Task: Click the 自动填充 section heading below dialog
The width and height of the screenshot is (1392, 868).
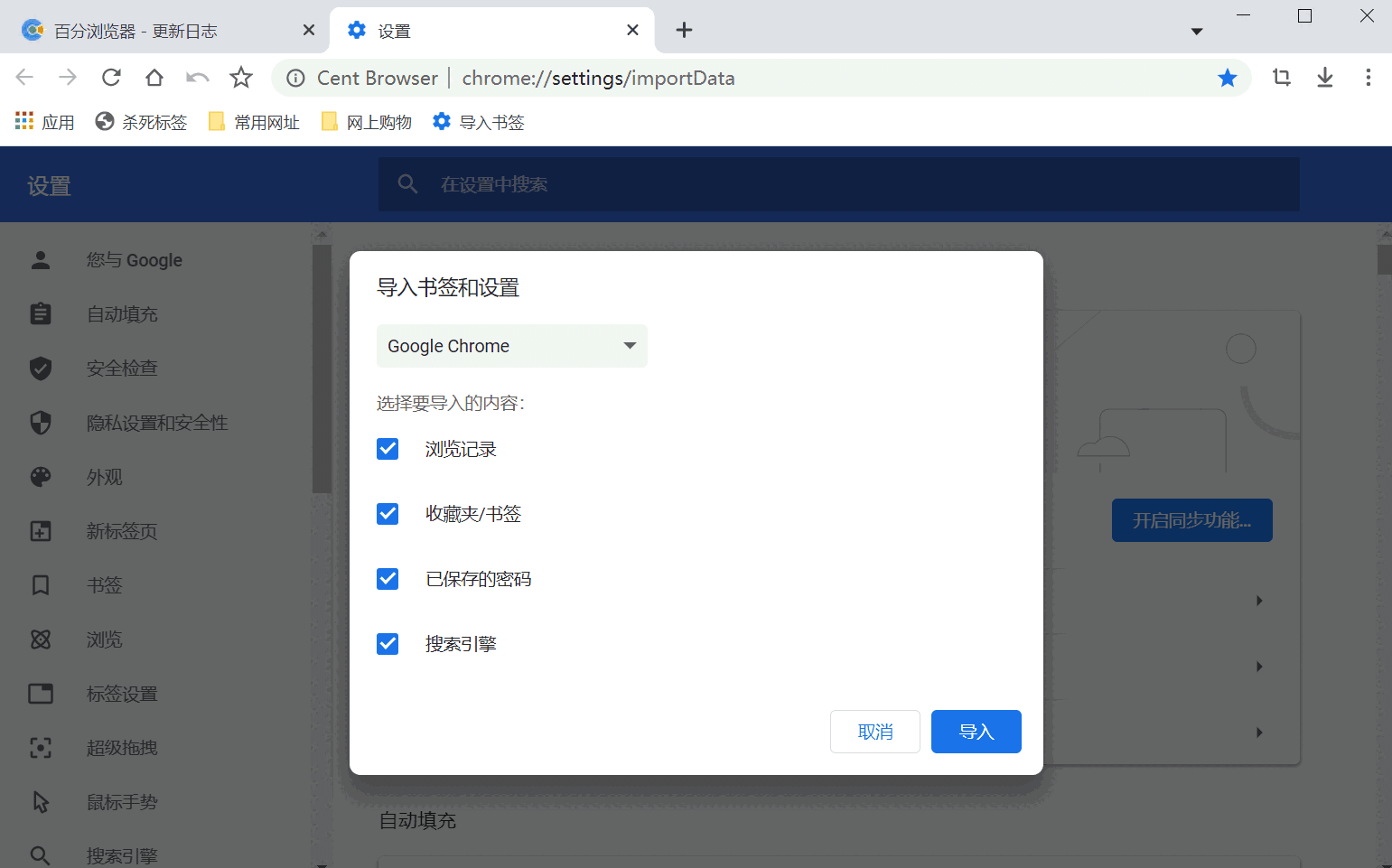Action: coord(417,820)
